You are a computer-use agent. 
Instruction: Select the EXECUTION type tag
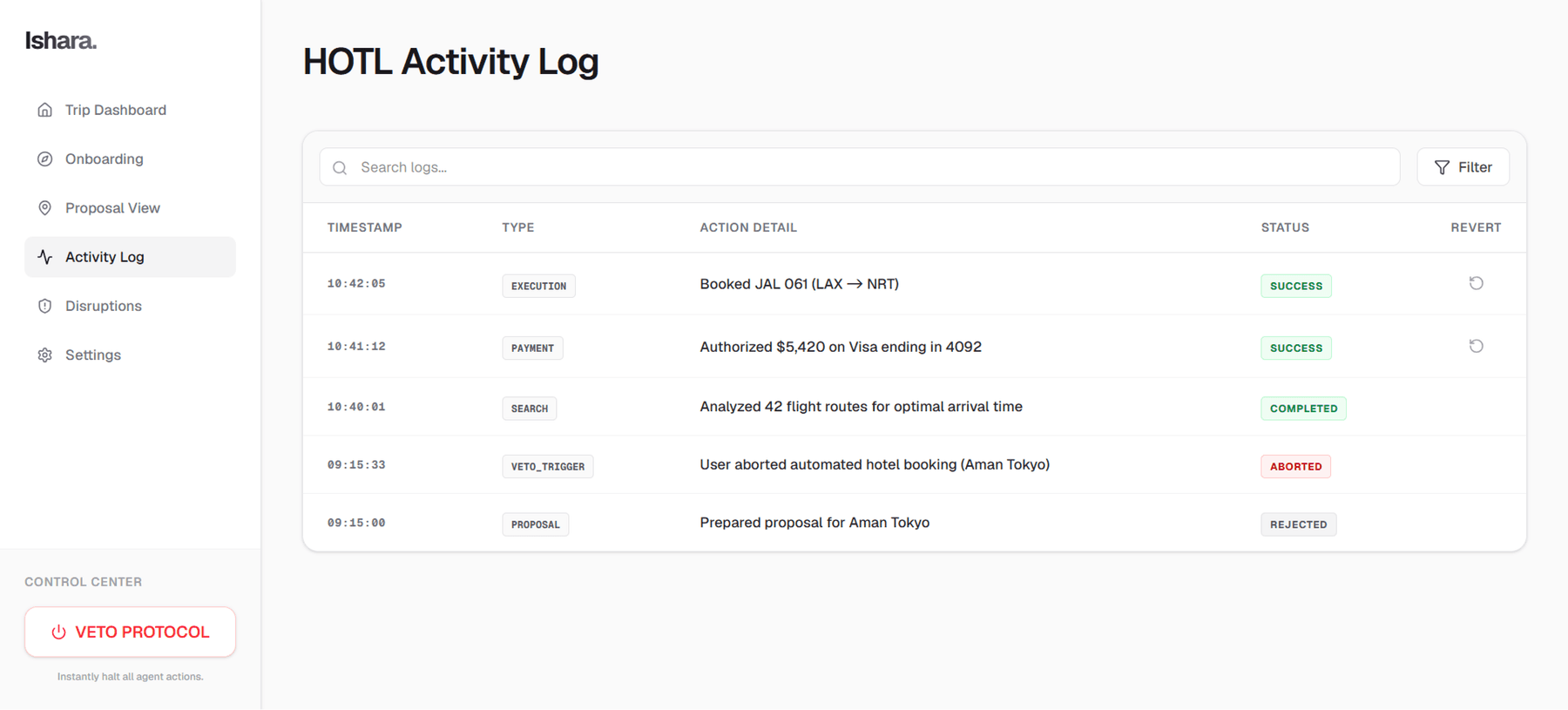point(538,286)
